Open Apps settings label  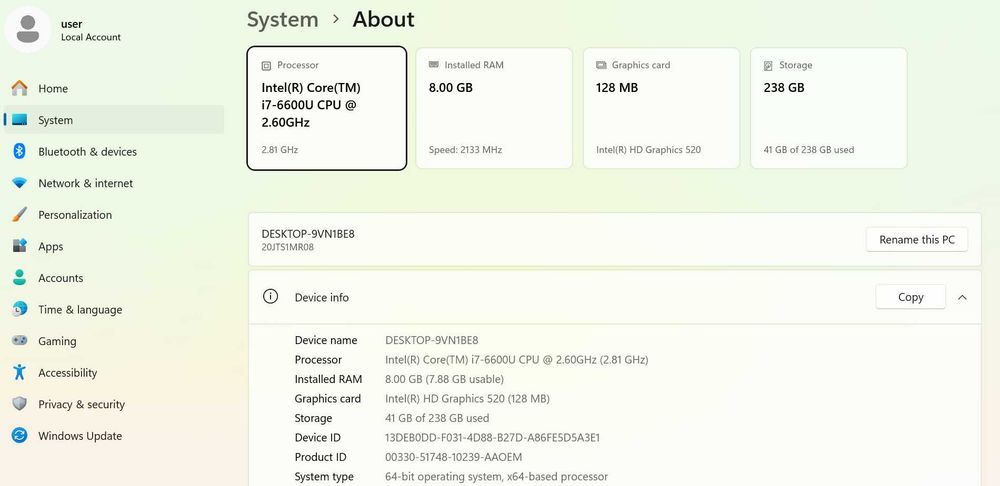(50, 247)
